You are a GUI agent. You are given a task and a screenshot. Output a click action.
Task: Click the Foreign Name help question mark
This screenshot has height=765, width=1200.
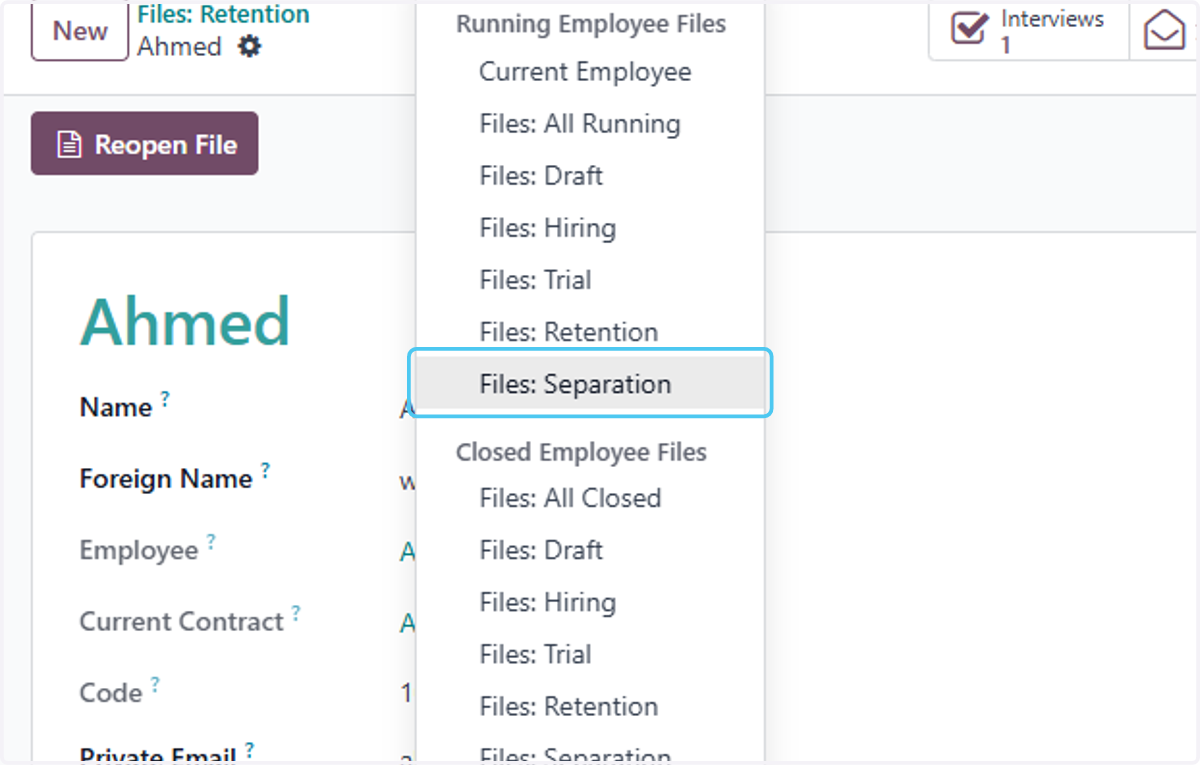pos(265,471)
